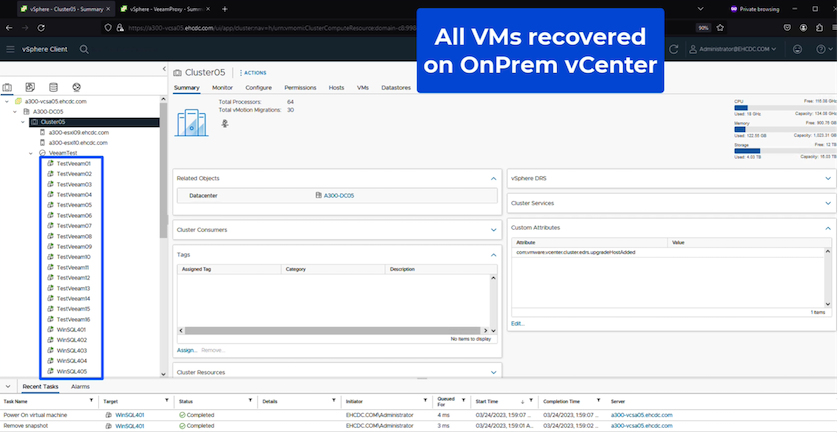Image resolution: width=840 pixels, height=434 pixels.
Task: Collapse VeeamTest resource pool node
Action: pyautogui.click(x=32, y=153)
